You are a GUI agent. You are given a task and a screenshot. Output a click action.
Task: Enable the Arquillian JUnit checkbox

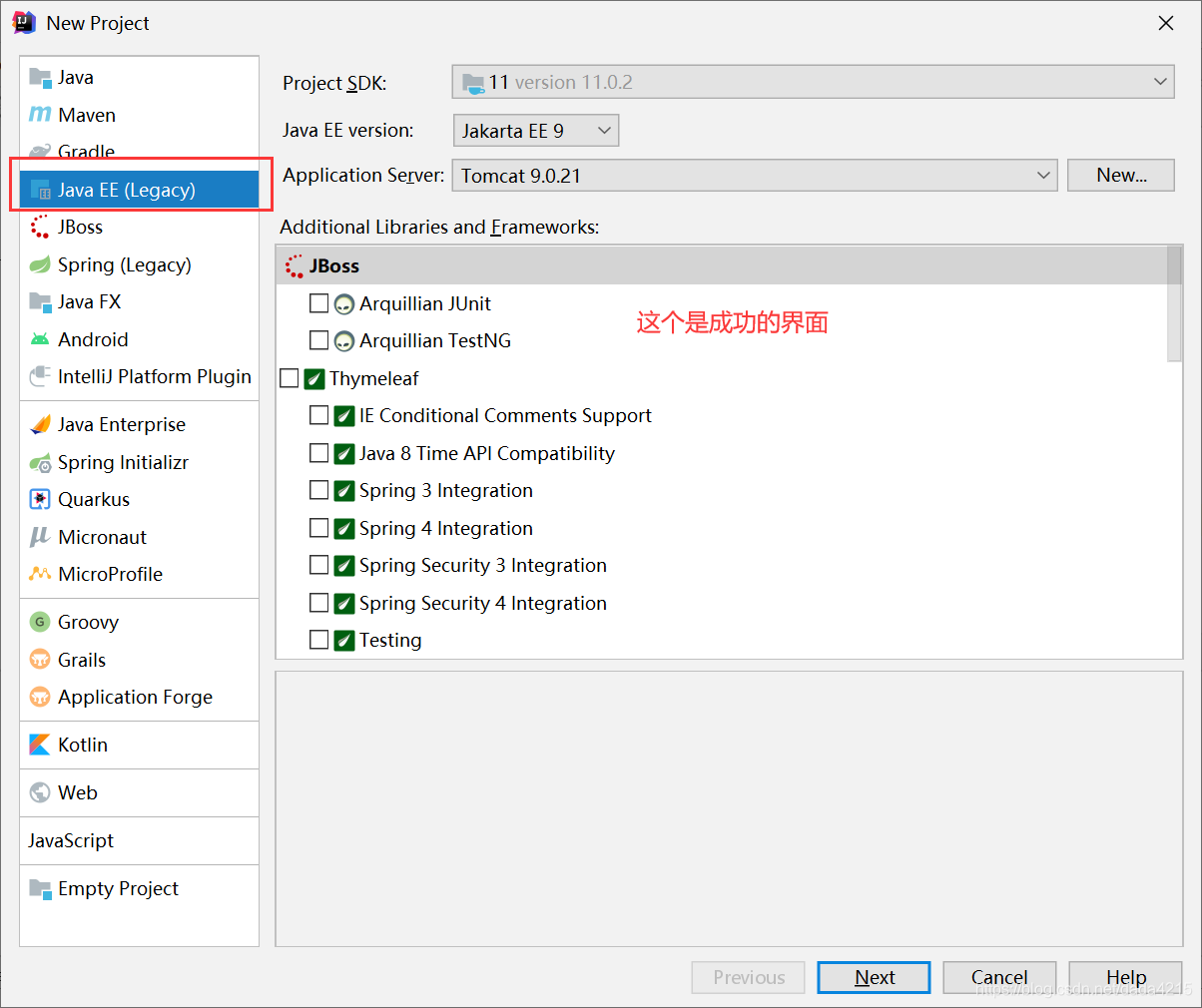pos(318,302)
